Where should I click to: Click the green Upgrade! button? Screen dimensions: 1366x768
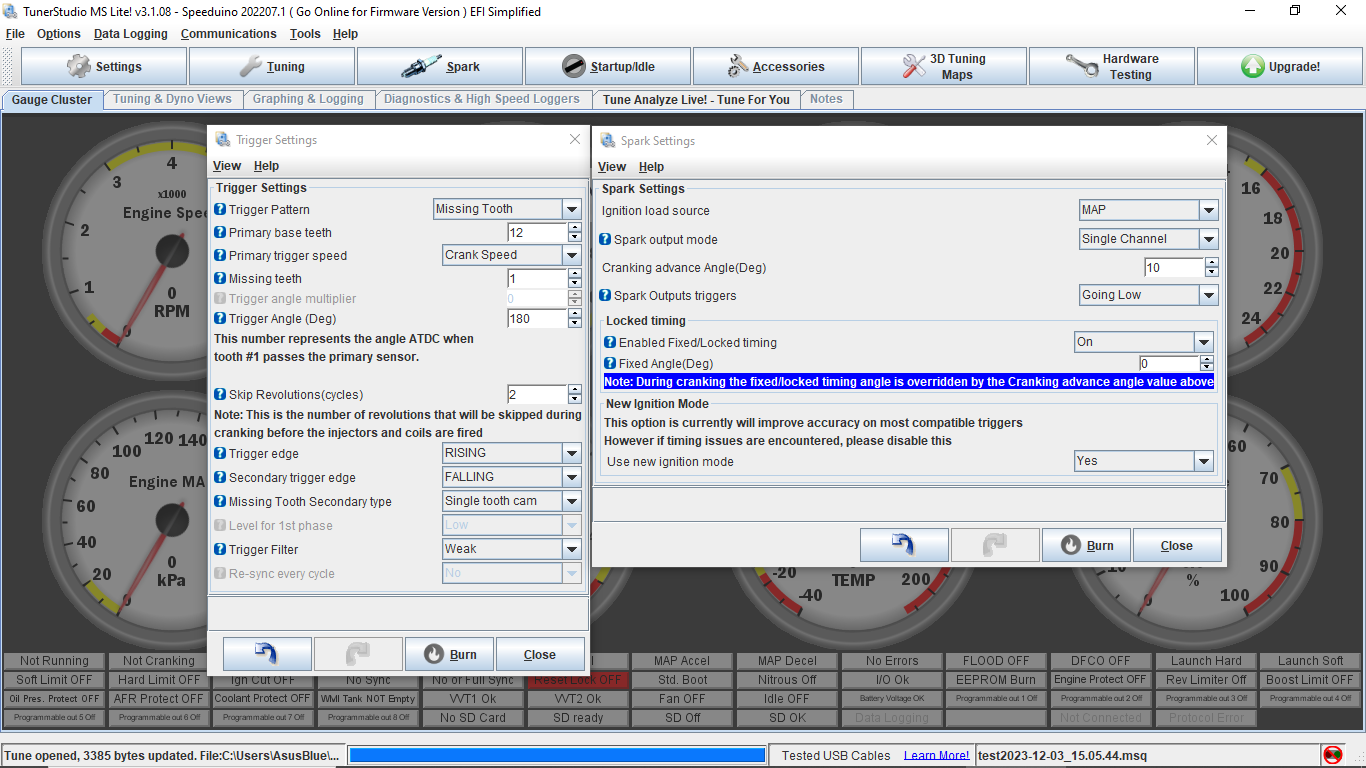click(1280, 67)
